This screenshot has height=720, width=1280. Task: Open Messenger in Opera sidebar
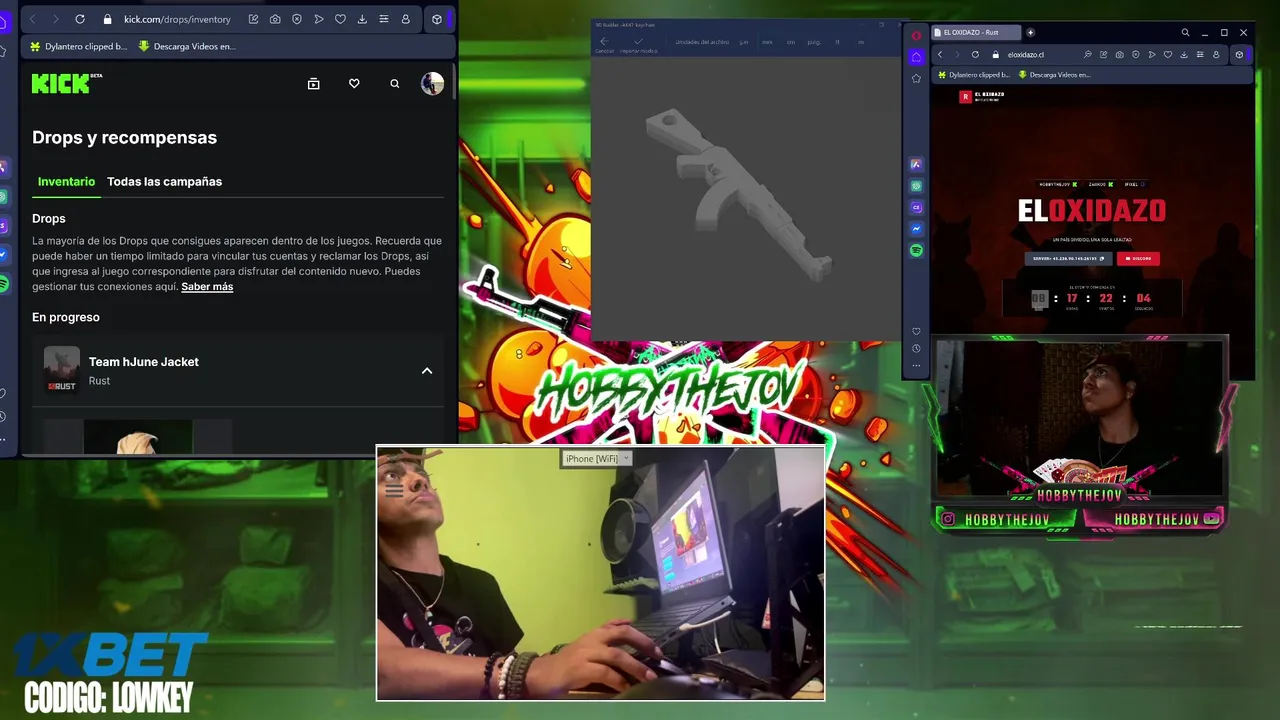(916, 229)
